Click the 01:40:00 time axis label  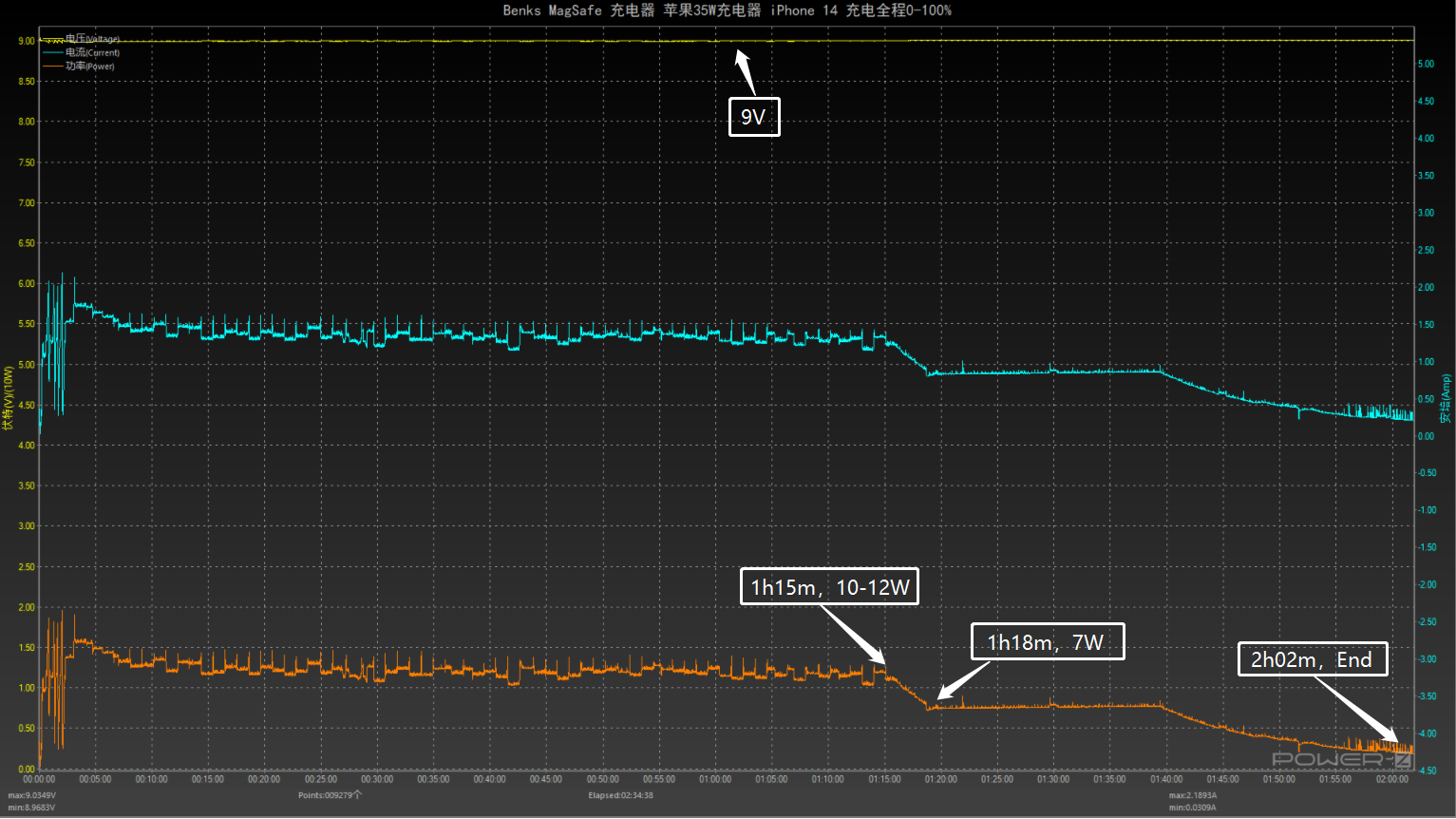coord(1166,779)
